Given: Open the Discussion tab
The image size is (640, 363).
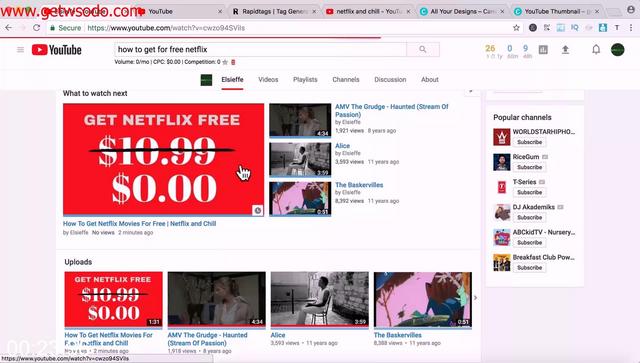Looking at the screenshot, I should pyautogui.click(x=390, y=80).
